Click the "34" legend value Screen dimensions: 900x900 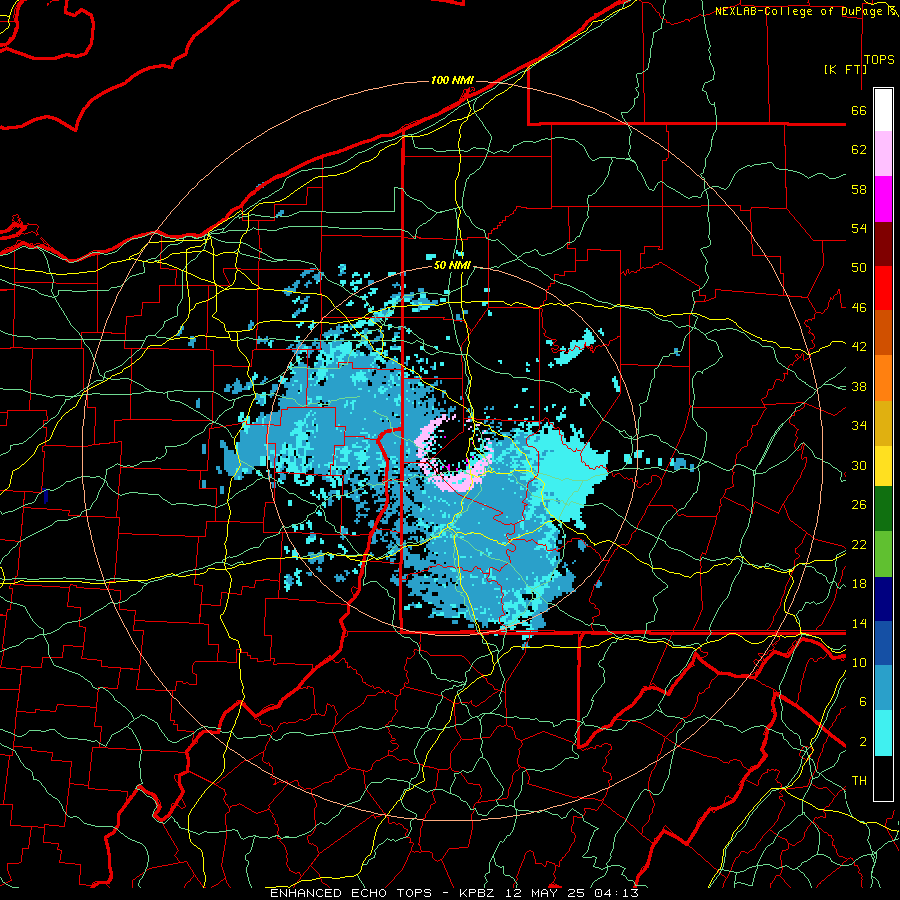click(859, 426)
